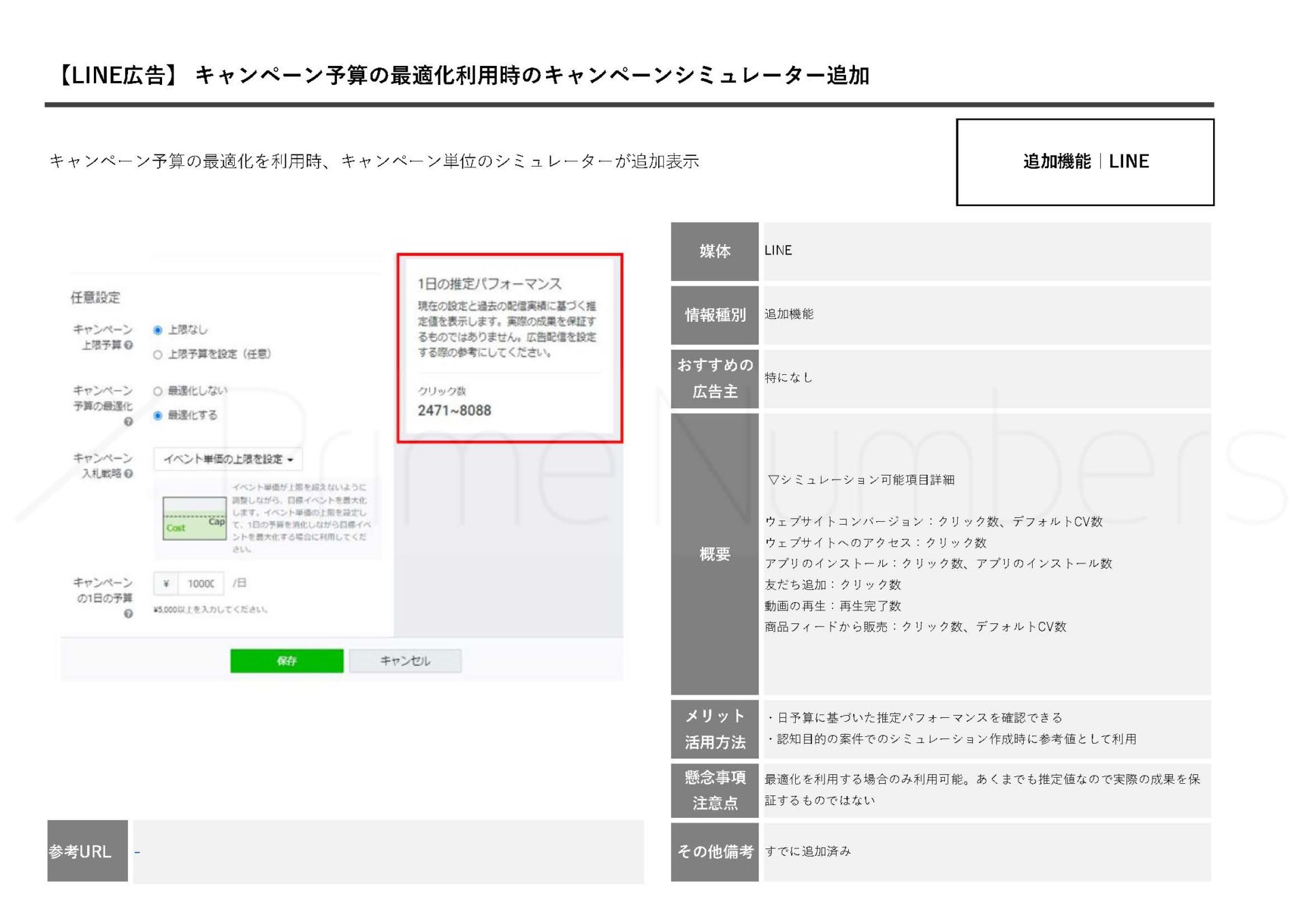Click help icon beside キャンペーン入札戦略
This screenshot has height=924, width=1307.
point(129,474)
